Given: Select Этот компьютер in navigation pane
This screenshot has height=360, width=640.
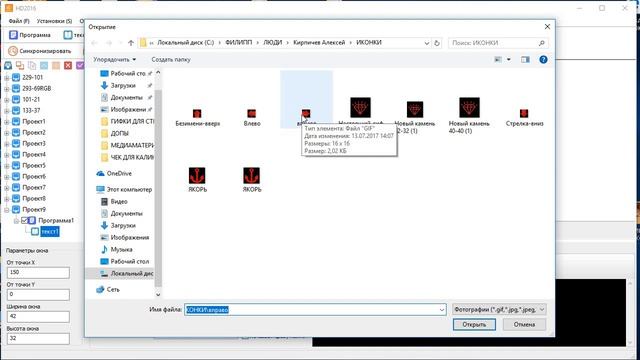Looking at the screenshot, I should point(124,189).
